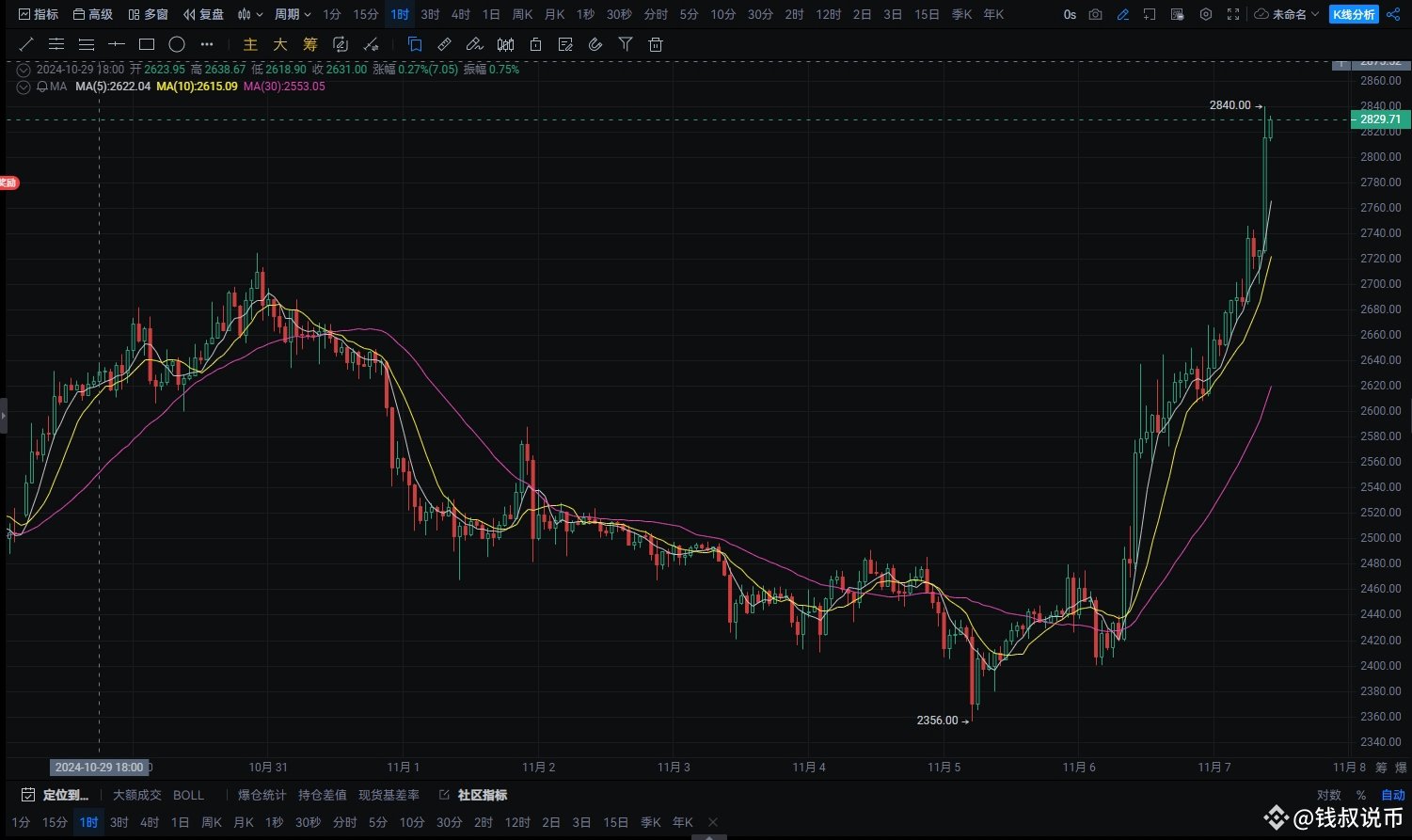
Task: Select 4时 in top timeframe bar
Action: [461, 14]
